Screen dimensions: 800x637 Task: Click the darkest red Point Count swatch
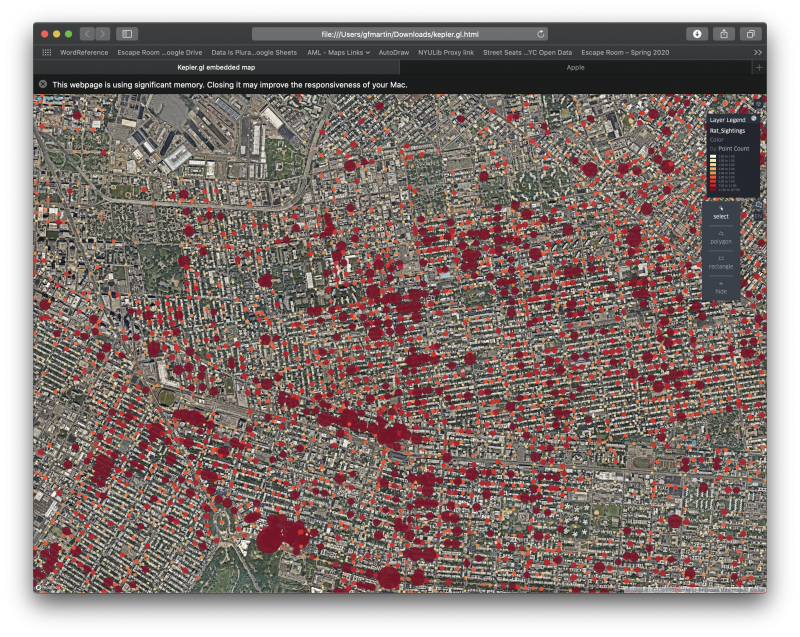pos(712,190)
